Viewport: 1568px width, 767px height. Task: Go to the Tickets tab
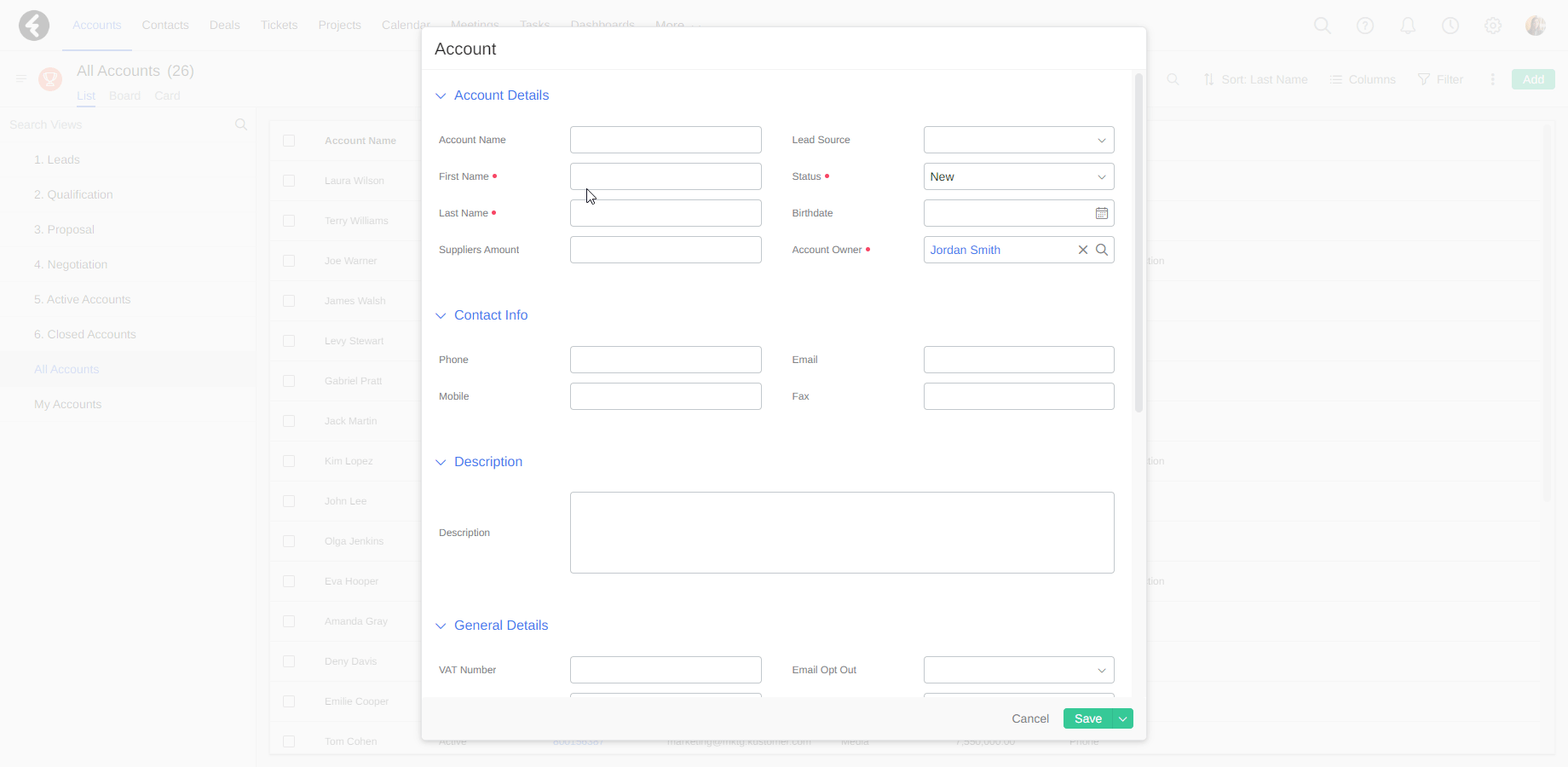(279, 25)
